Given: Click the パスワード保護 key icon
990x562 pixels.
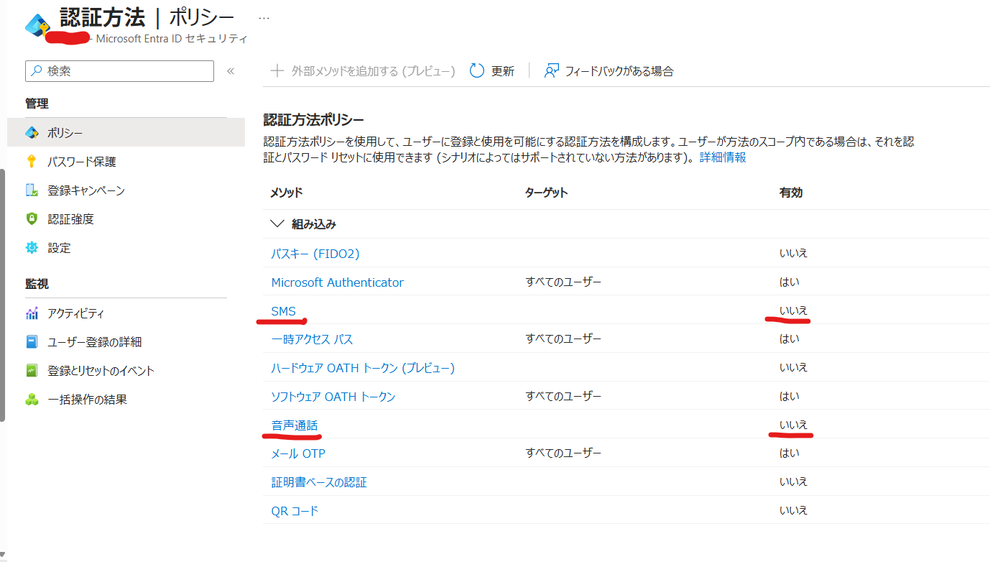Looking at the screenshot, I should click(x=32, y=161).
